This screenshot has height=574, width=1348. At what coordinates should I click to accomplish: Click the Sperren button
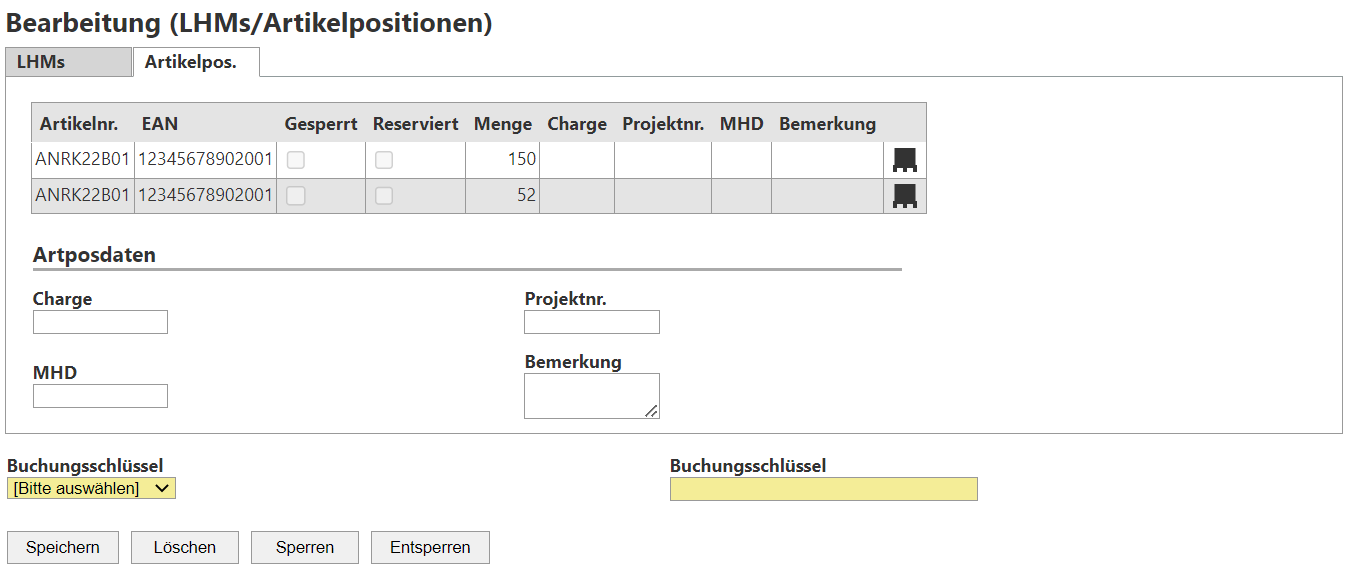tap(304, 547)
